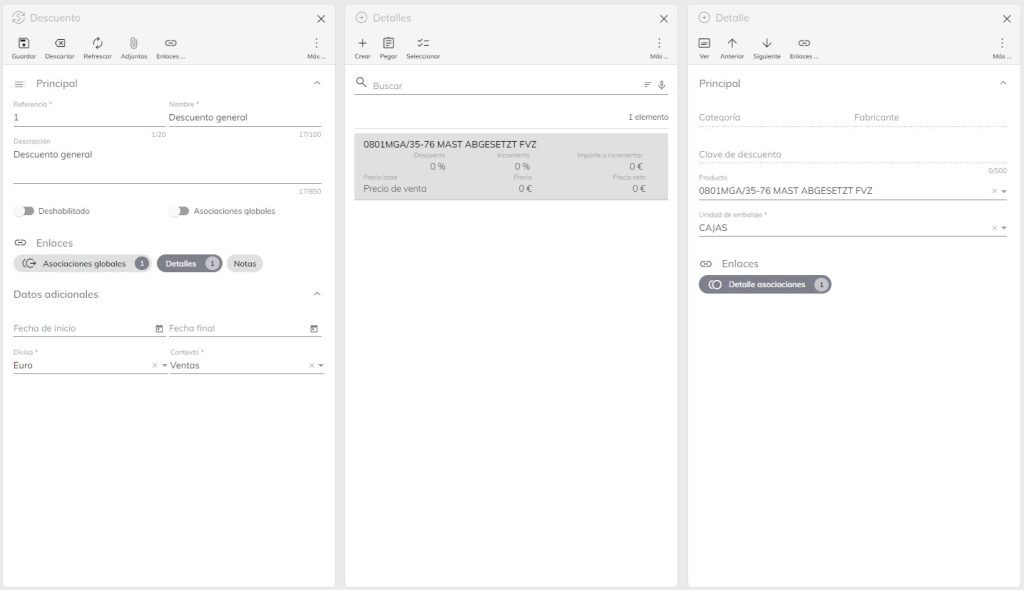Click the Categoría field in Detalle
Viewport: 1024px width, 590px height.
(x=774, y=118)
